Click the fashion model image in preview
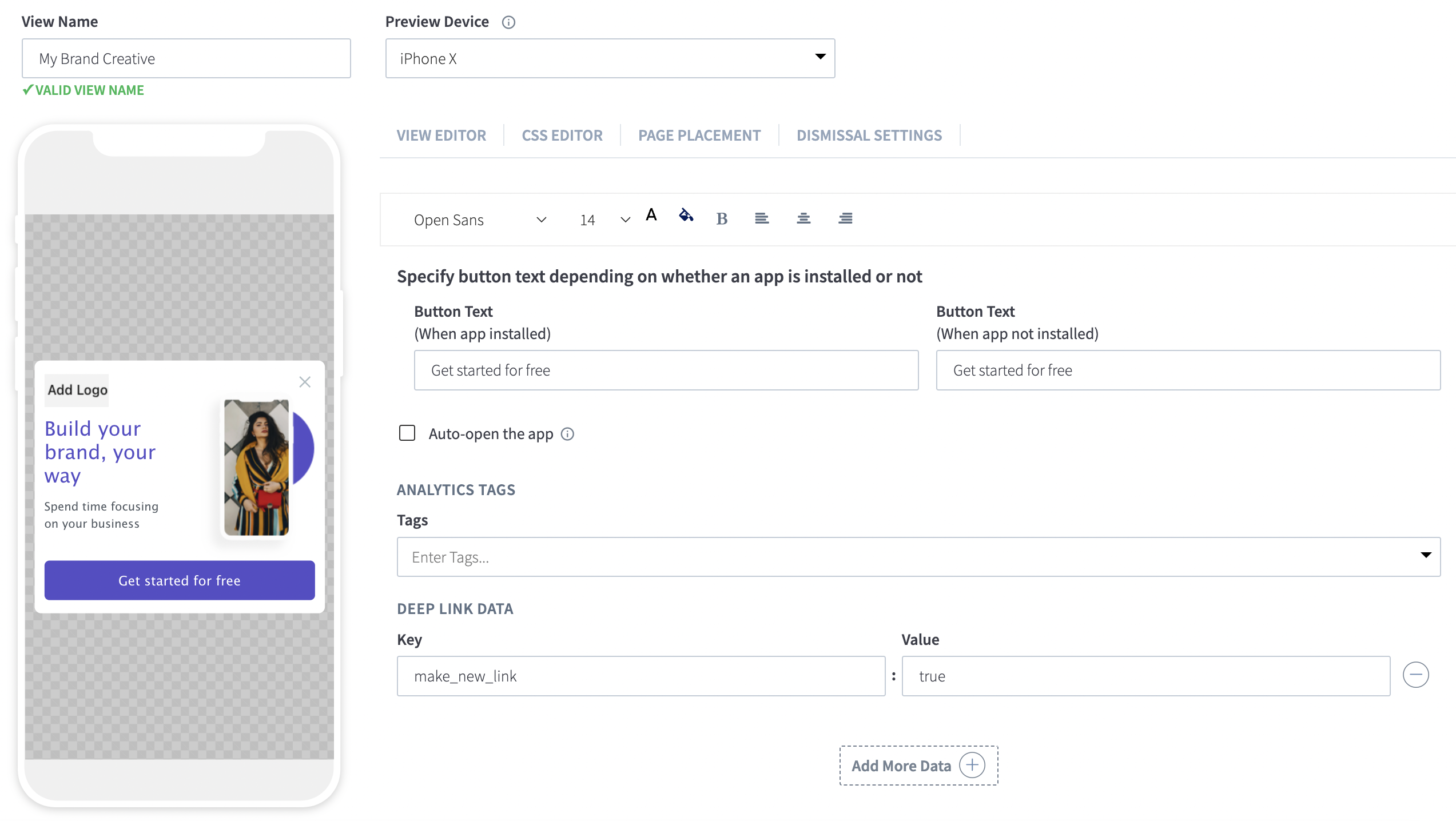This screenshot has width=1456, height=821. (x=256, y=468)
